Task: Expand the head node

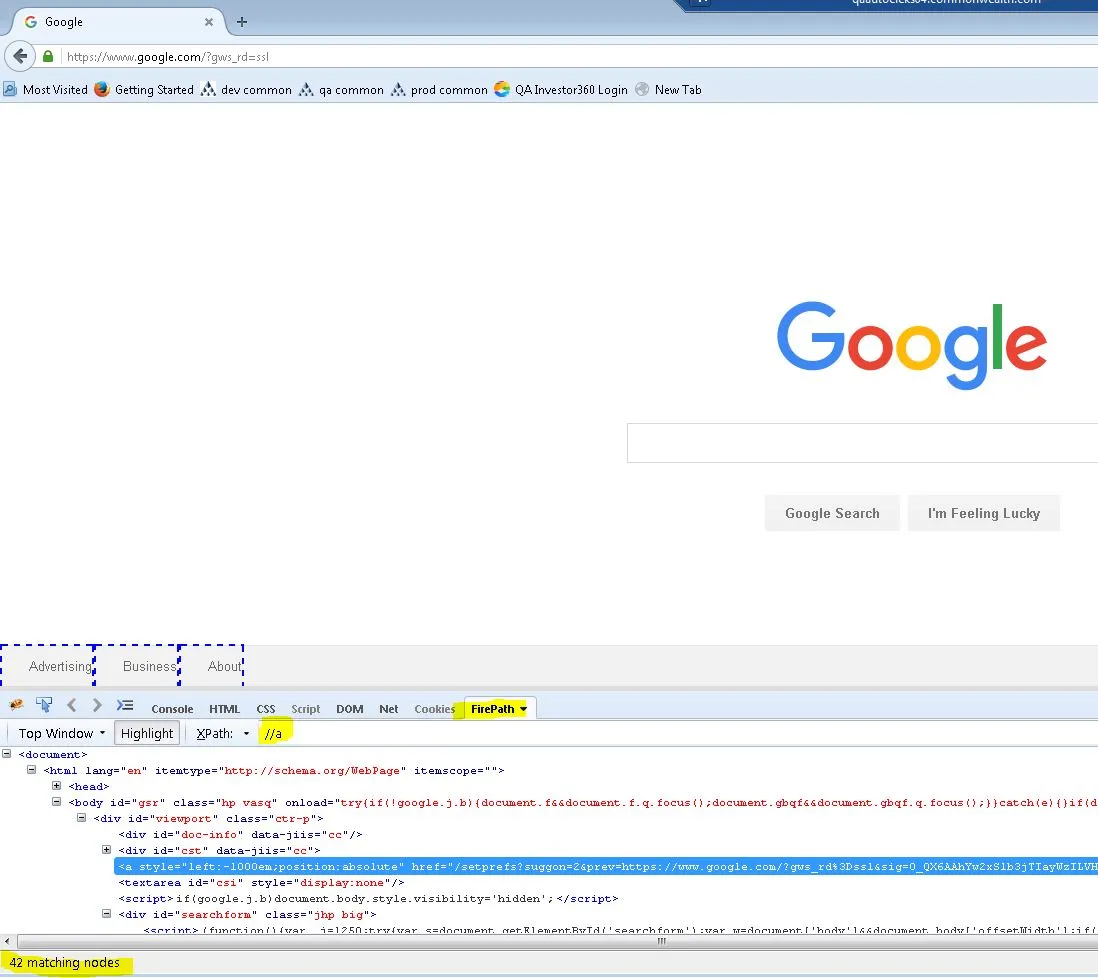Action: (57, 786)
